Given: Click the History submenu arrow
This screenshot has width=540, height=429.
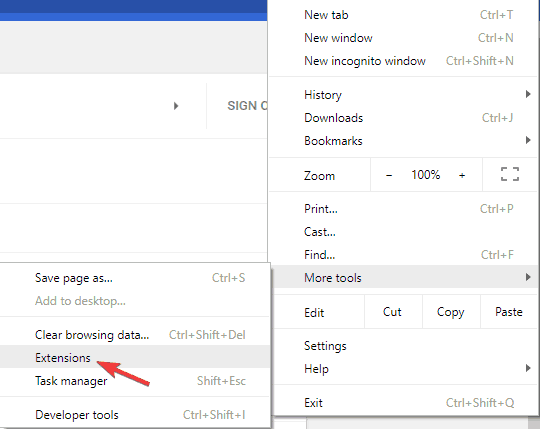Looking at the screenshot, I should (x=528, y=94).
